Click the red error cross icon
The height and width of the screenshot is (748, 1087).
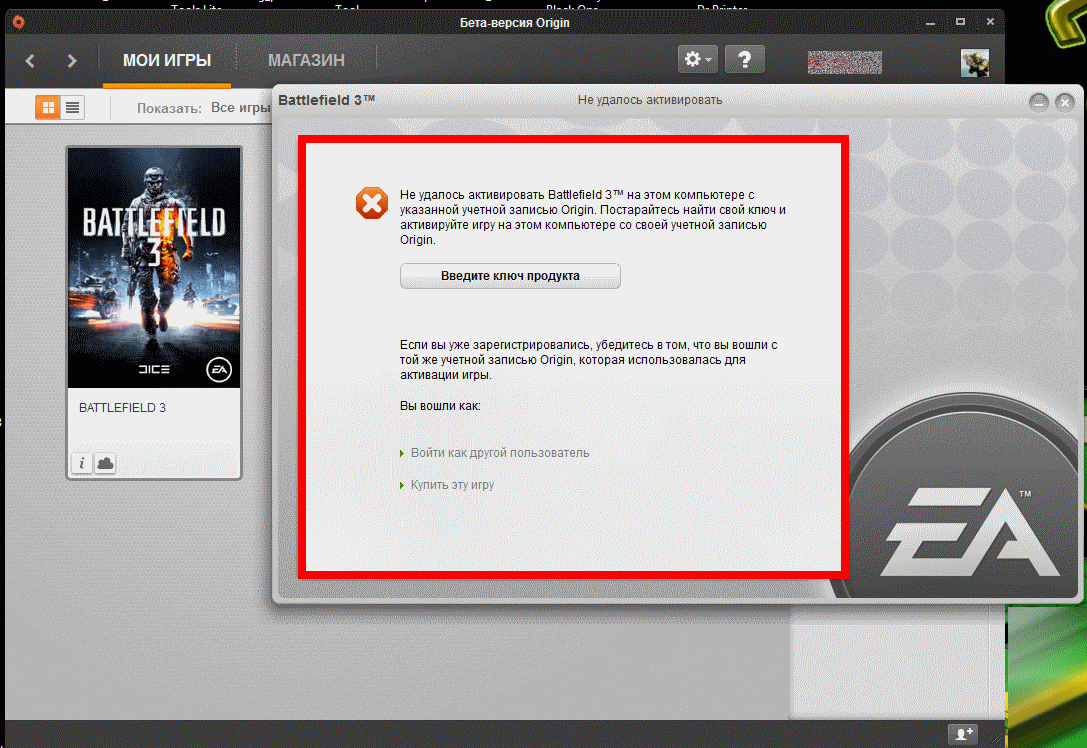pyautogui.click(x=372, y=203)
